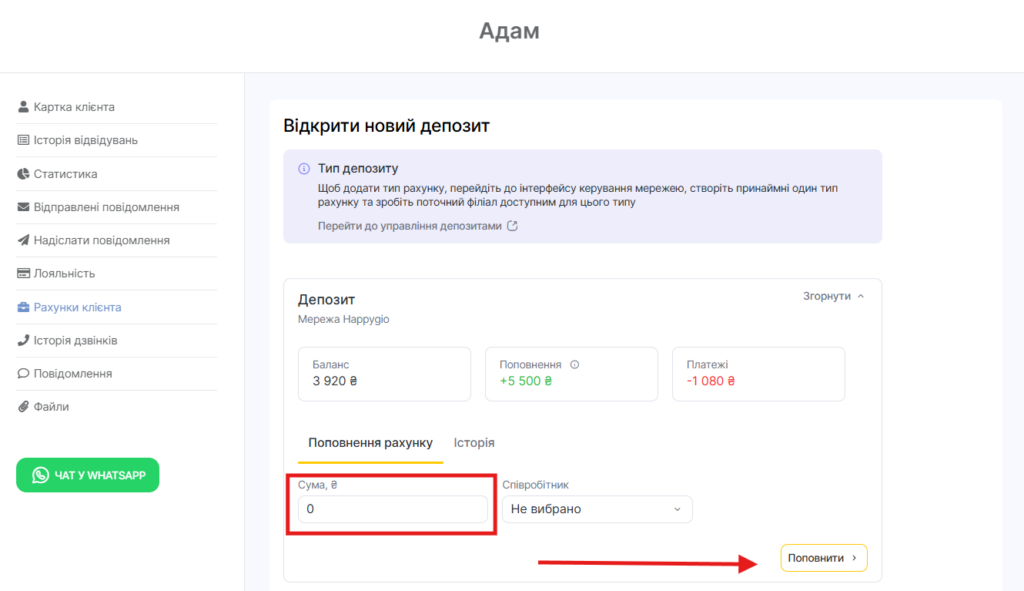The image size is (1024, 591).
Task: Collapse the deposit panel with Згорнути
Action: [833, 296]
